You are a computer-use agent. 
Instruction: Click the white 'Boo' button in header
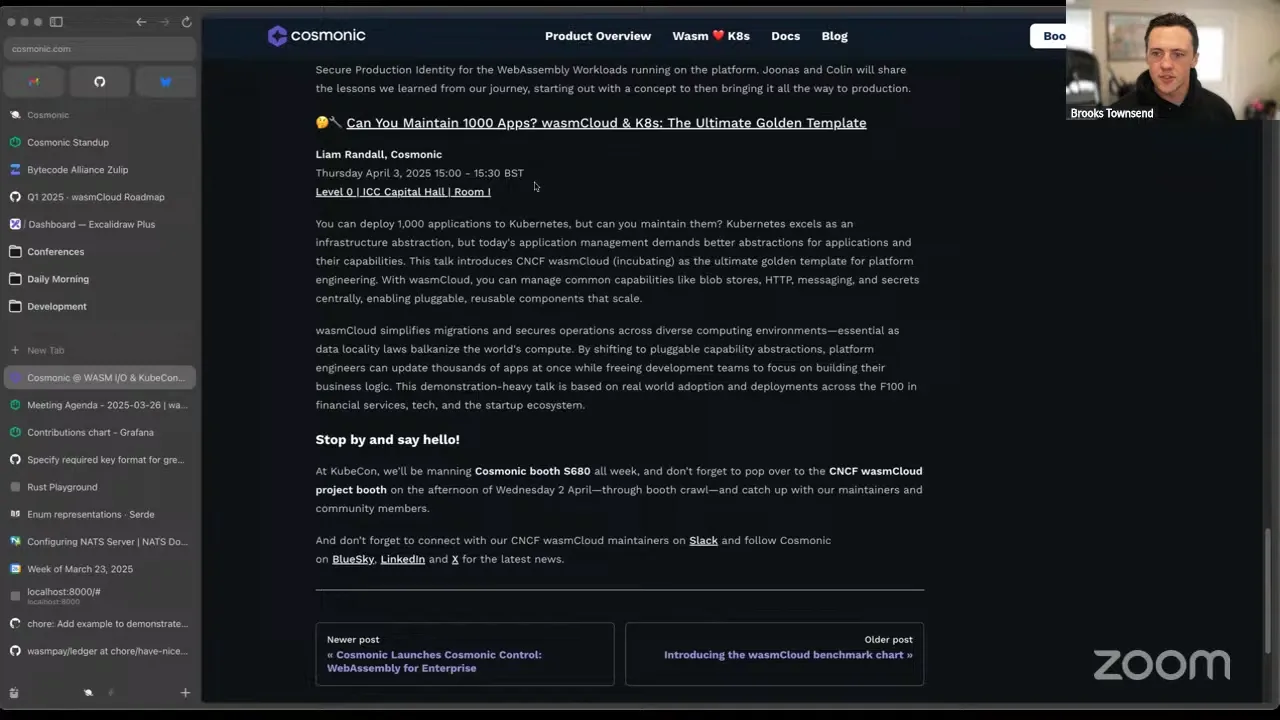[x=1049, y=36]
